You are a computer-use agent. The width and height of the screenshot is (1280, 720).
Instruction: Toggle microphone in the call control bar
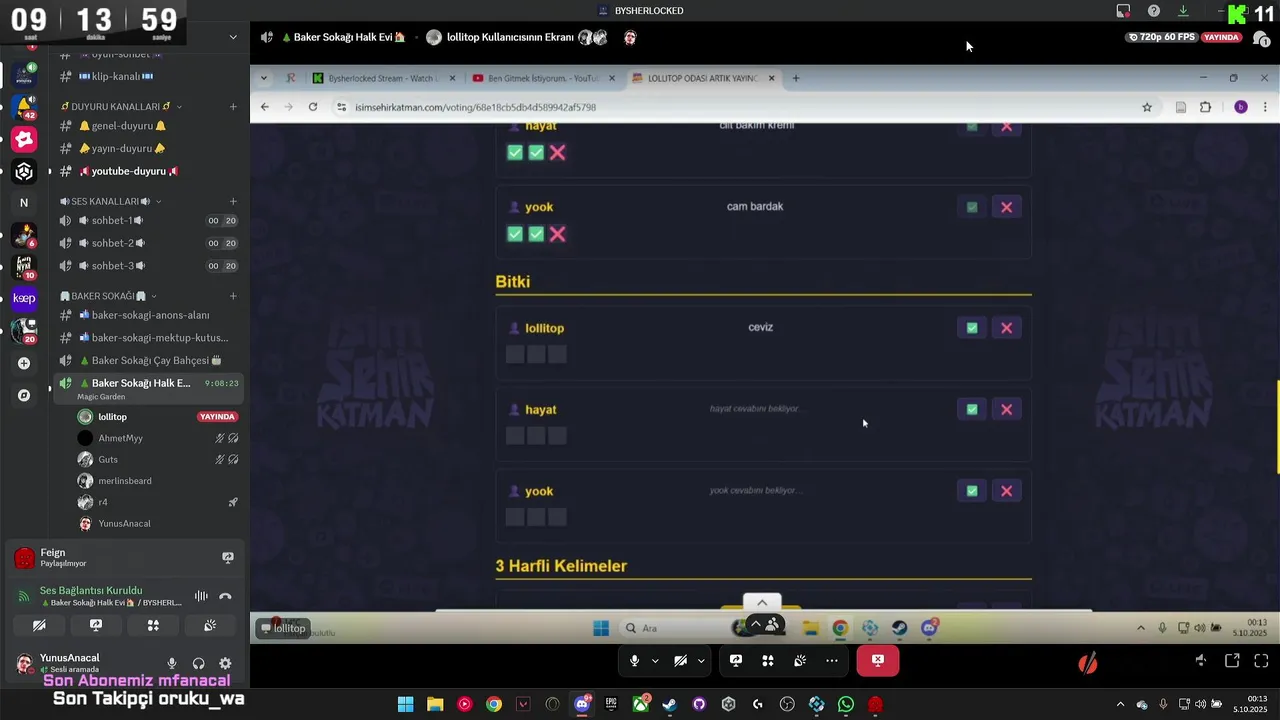pyautogui.click(x=634, y=660)
